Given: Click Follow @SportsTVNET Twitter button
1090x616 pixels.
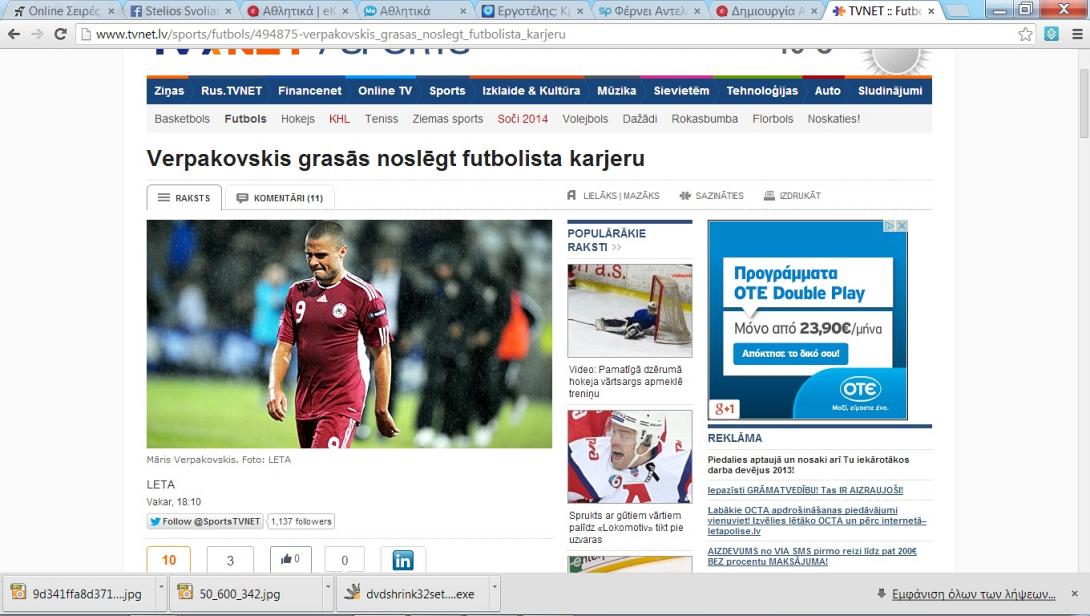Looking at the screenshot, I should click(205, 521).
